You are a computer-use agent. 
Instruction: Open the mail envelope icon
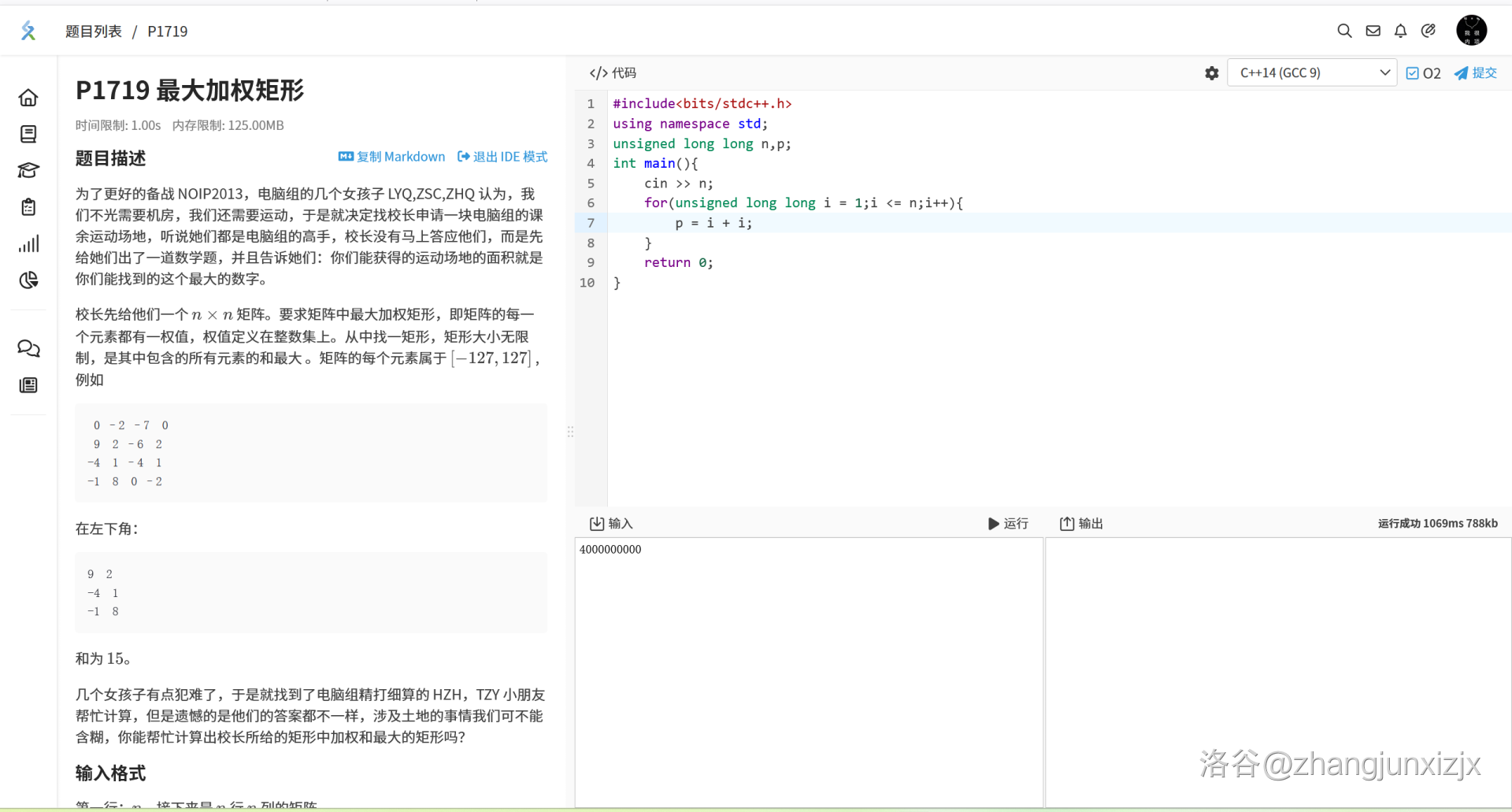click(x=1373, y=31)
